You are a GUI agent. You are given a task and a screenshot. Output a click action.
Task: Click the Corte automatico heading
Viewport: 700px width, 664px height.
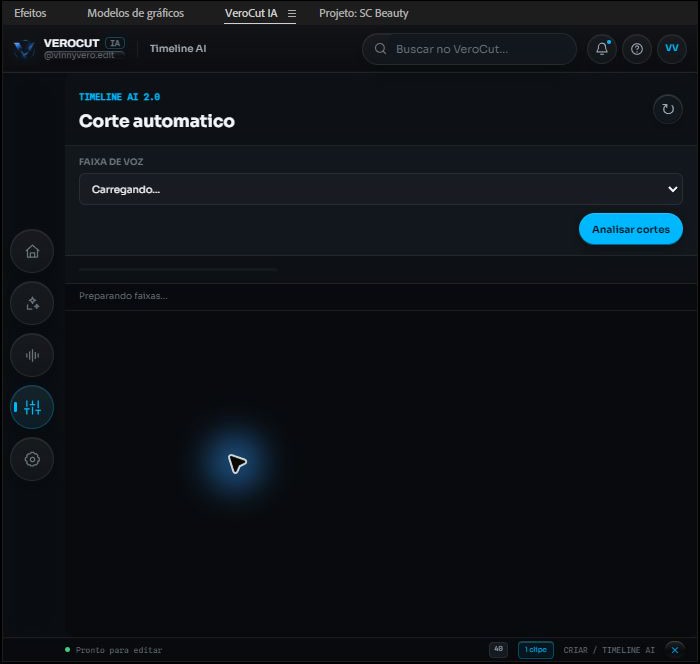pos(157,121)
